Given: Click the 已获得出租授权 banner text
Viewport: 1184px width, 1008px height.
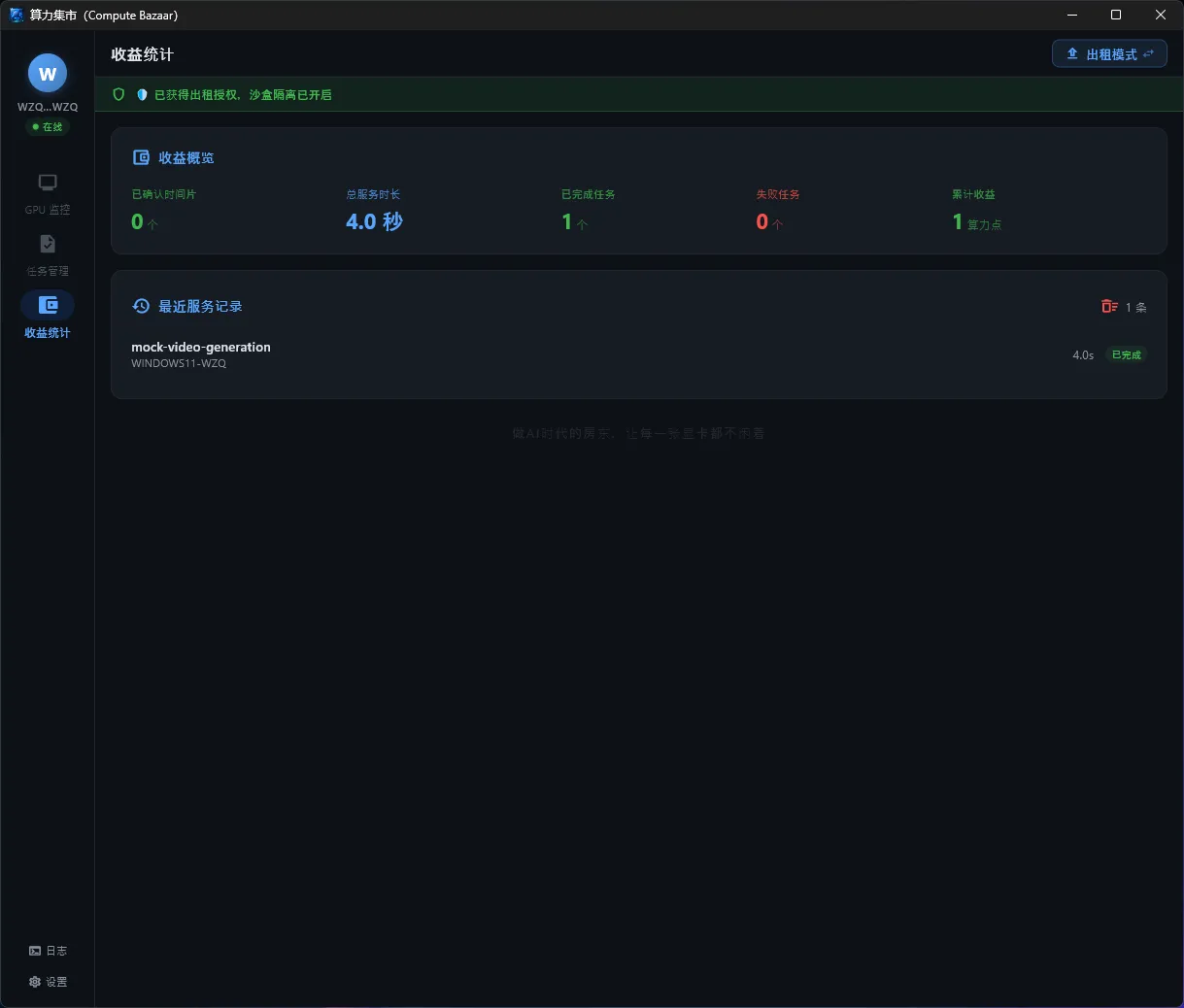Looking at the screenshot, I should click(x=243, y=95).
